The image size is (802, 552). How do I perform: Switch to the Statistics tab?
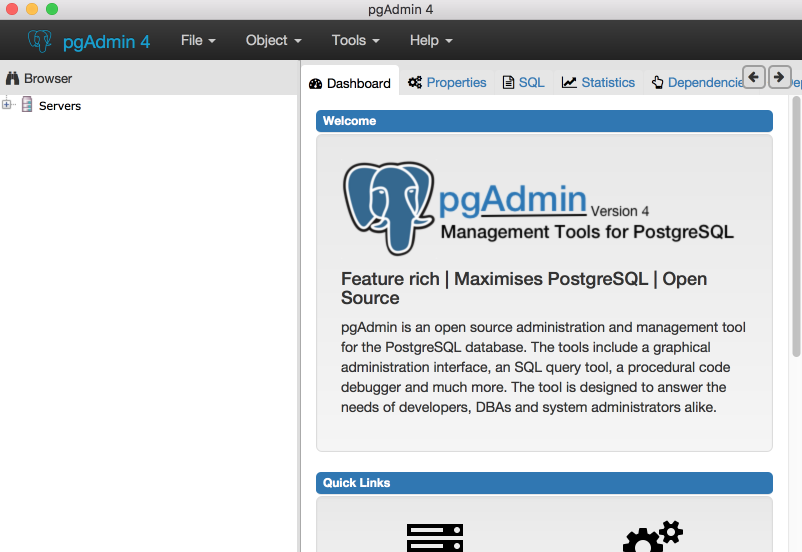pos(598,82)
